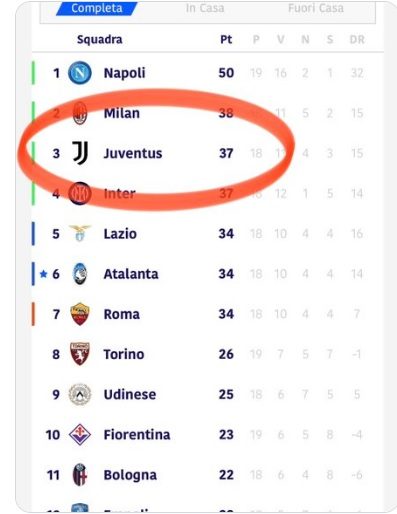
Task: Open the Juventus team name link
Action: pos(133,153)
